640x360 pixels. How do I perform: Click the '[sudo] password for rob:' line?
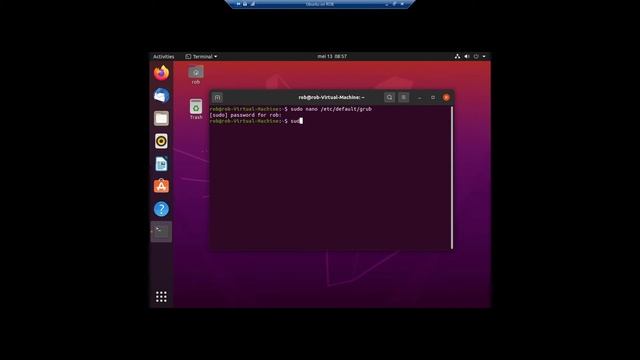point(245,115)
